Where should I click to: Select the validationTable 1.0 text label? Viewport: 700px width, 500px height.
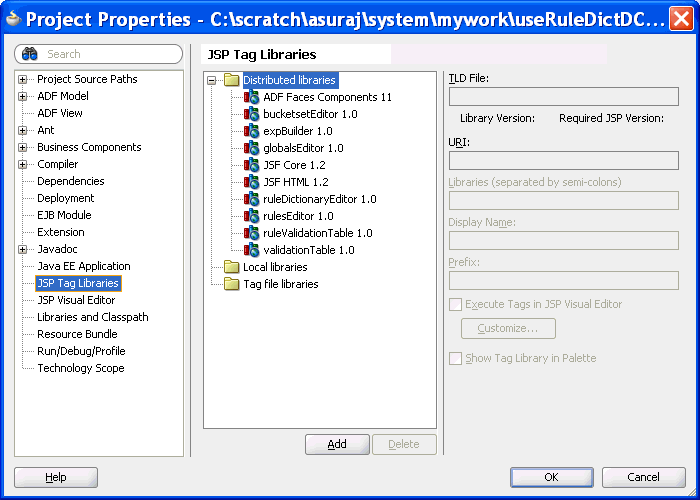pos(309,250)
